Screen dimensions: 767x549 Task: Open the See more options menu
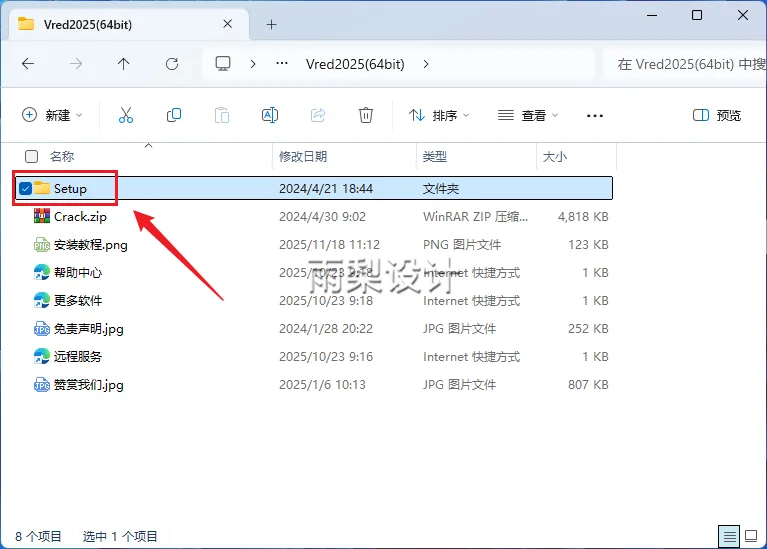point(595,116)
